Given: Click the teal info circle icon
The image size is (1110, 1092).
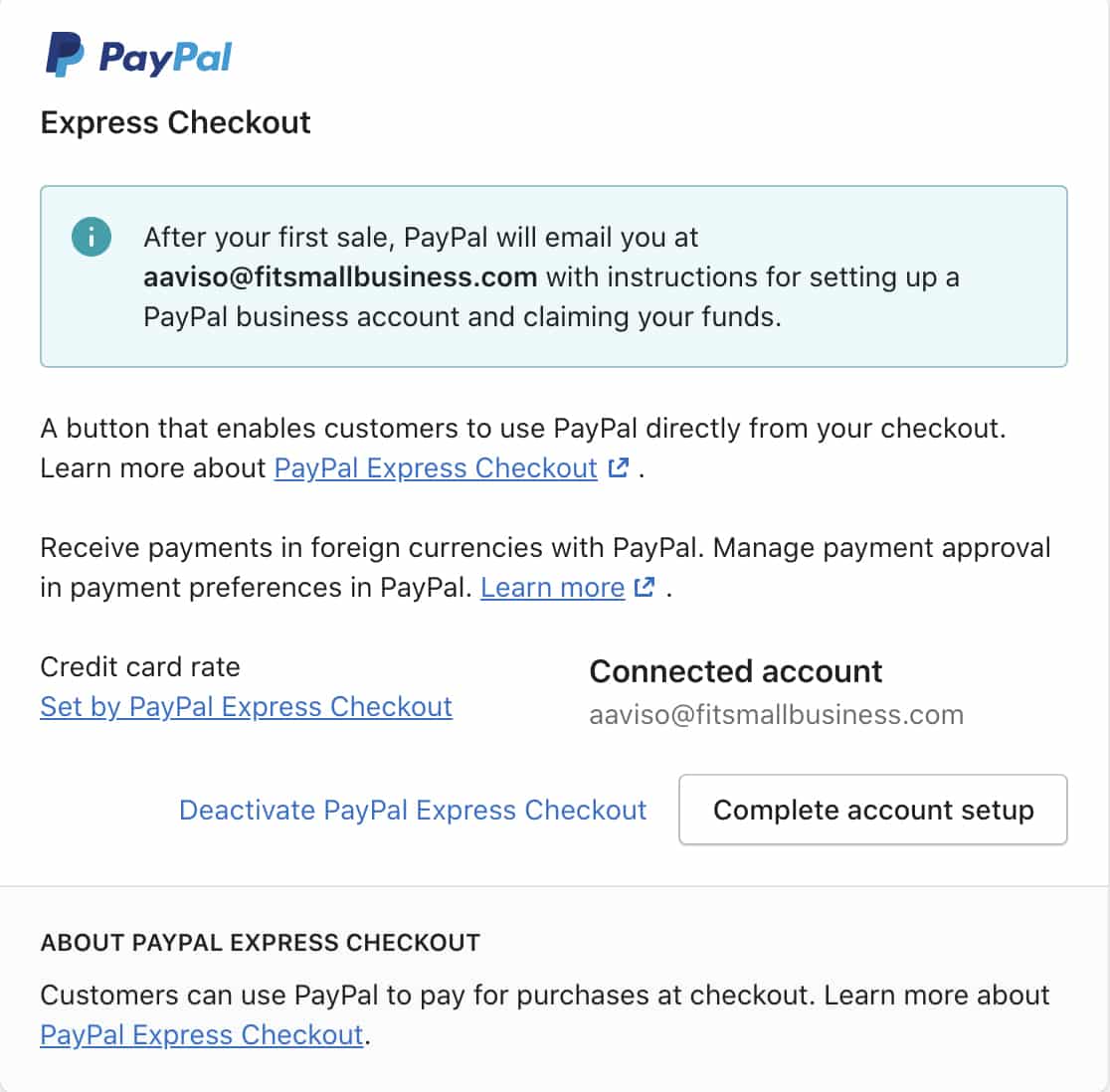Looking at the screenshot, I should [x=92, y=237].
